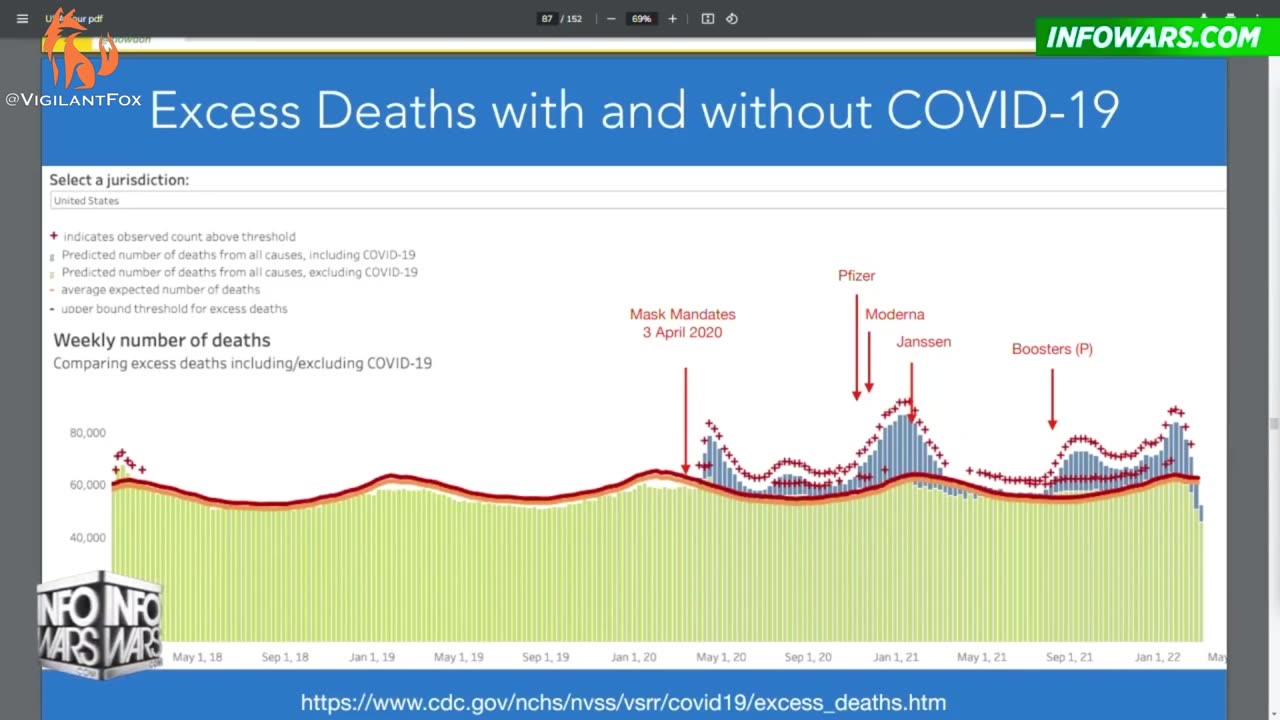The width and height of the screenshot is (1280, 720).
Task: Click legend entry 'indicates observed count above threshold'
Action: (x=179, y=237)
